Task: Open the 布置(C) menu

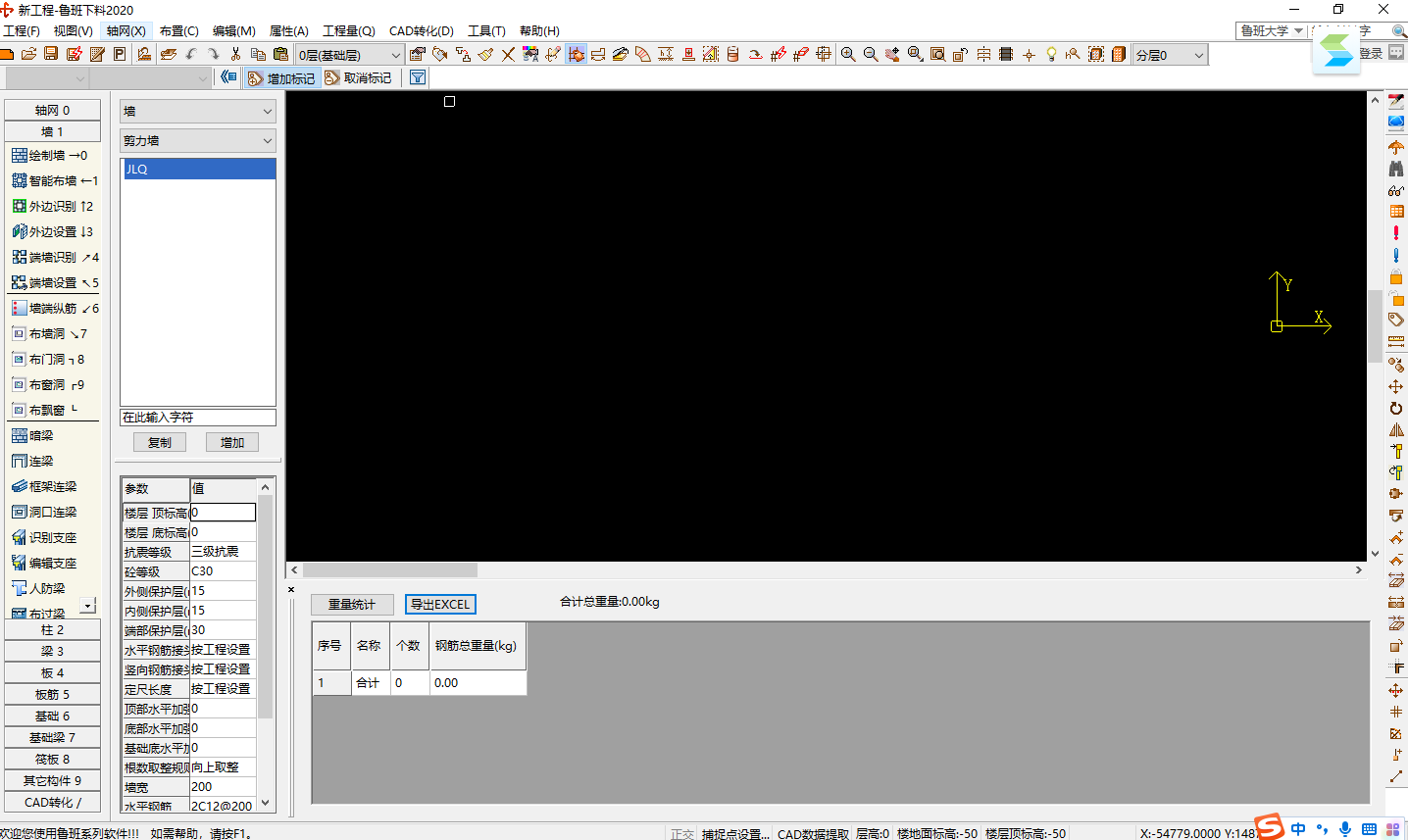Action: pyautogui.click(x=178, y=31)
